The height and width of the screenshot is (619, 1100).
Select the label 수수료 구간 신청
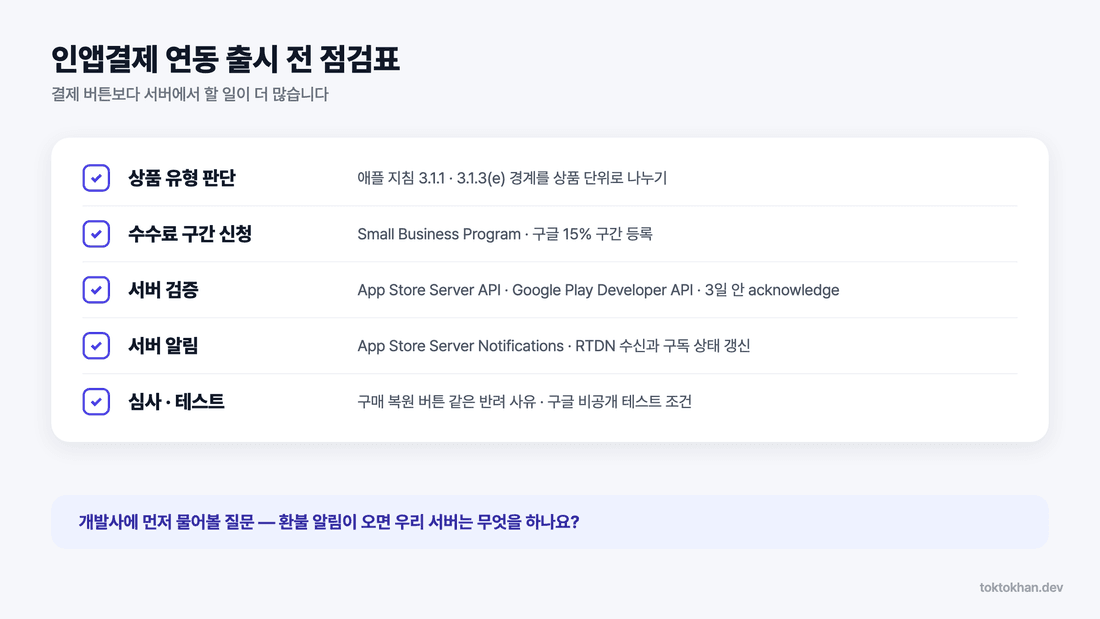190,234
